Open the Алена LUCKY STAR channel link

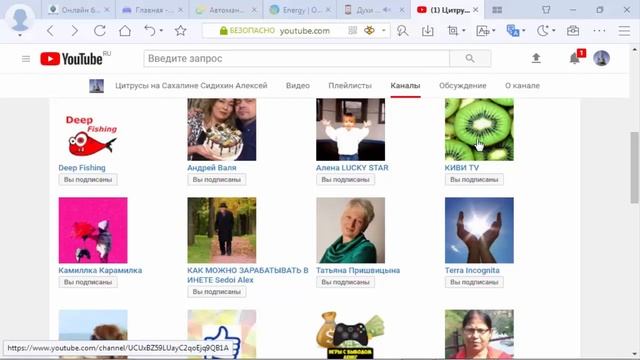[352, 168]
